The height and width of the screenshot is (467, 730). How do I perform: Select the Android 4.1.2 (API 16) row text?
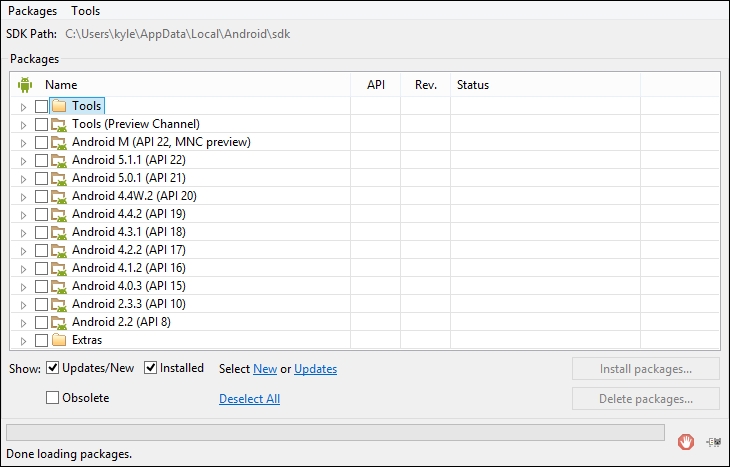(128, 268)
